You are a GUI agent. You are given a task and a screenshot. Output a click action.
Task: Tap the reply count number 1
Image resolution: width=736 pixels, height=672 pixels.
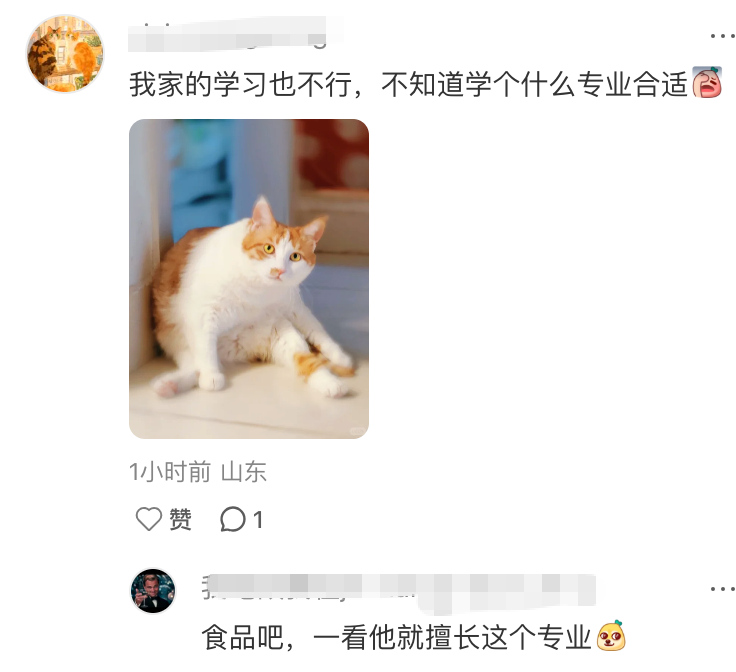(258, 520)
